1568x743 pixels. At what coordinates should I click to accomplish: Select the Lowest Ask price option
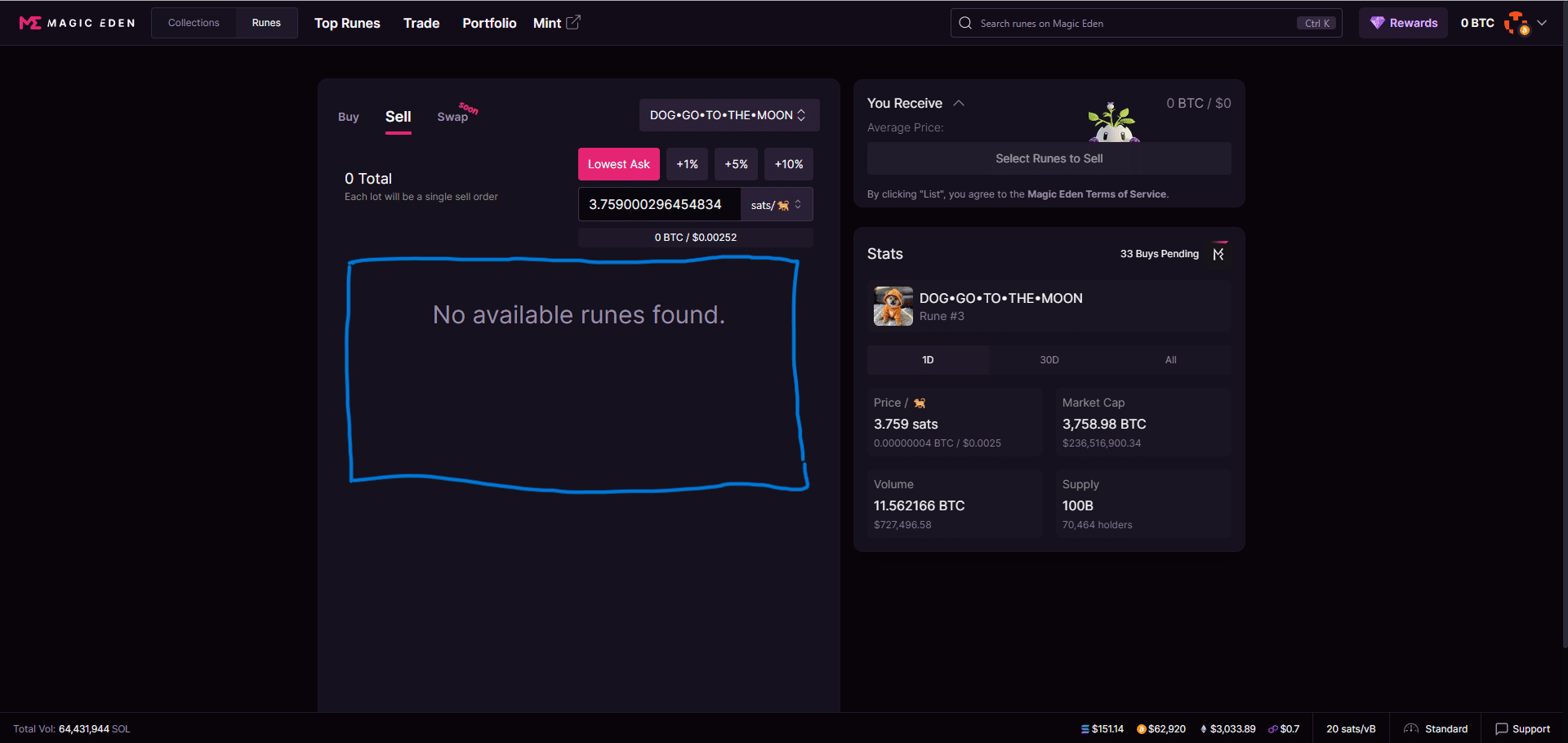[x=619, y=164]
